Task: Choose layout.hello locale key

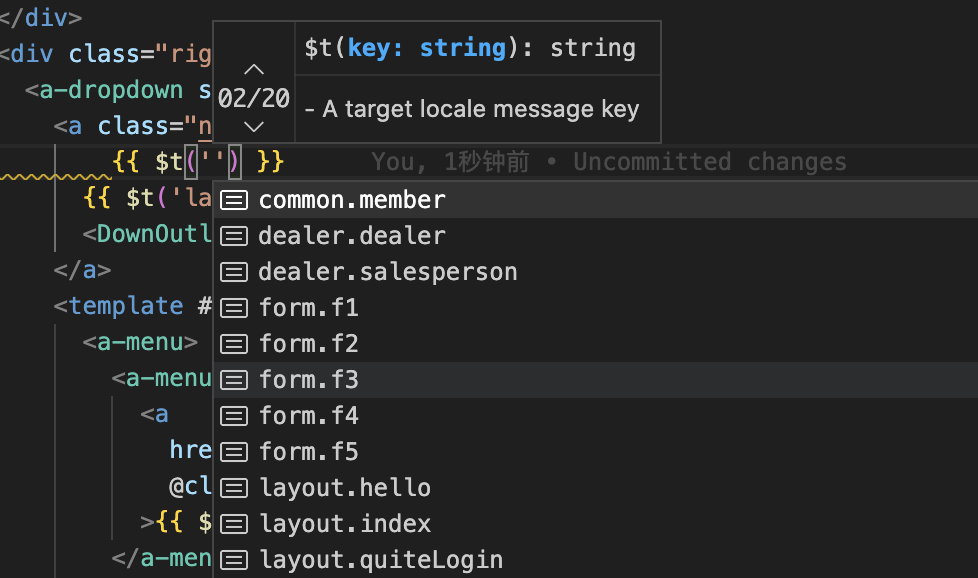Action: pyautogui.click(x=596, y=488)
